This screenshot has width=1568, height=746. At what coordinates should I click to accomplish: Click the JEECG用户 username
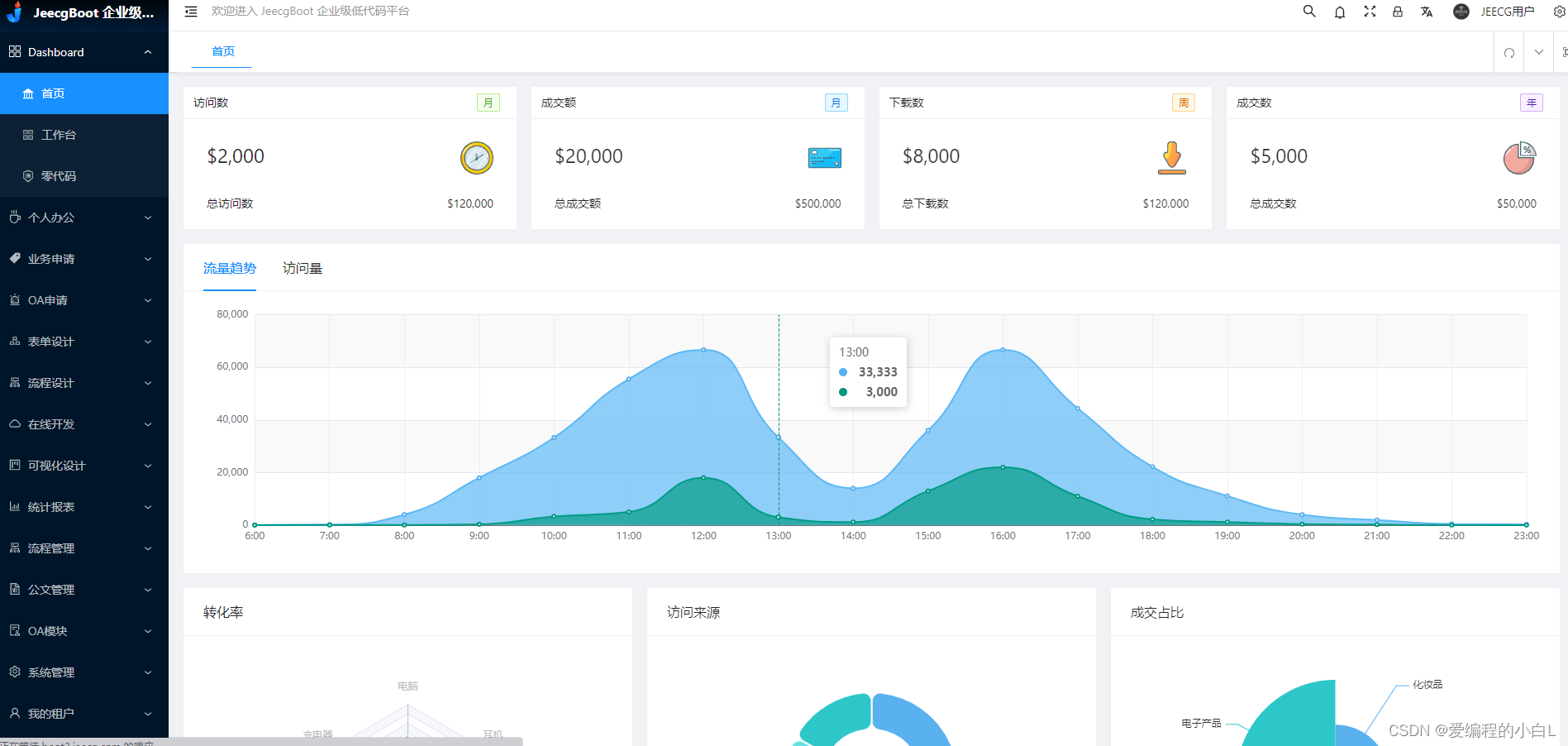point(1508,12)
